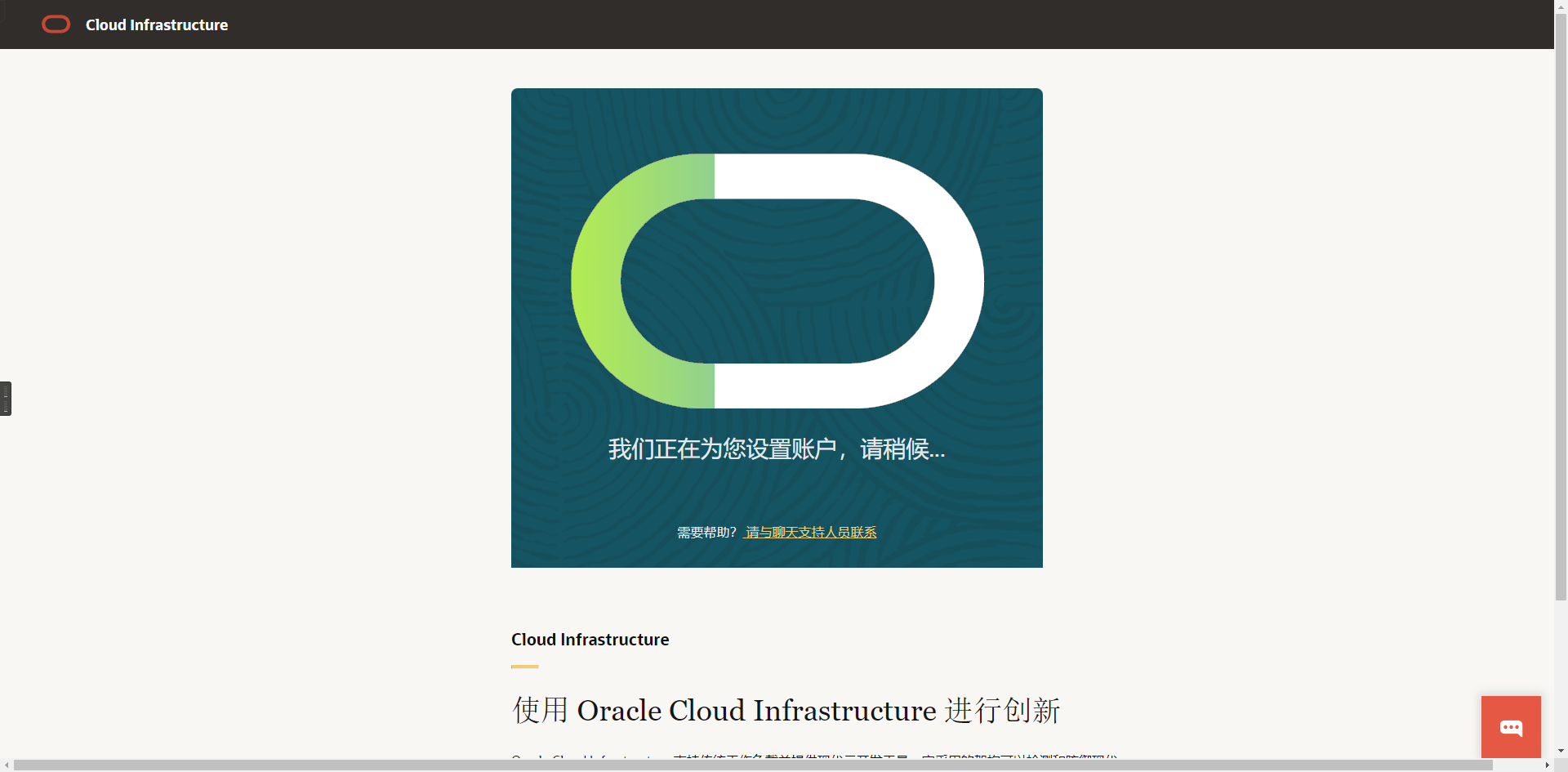Click the large Oracle loading ring graphic

click(777, 281)
